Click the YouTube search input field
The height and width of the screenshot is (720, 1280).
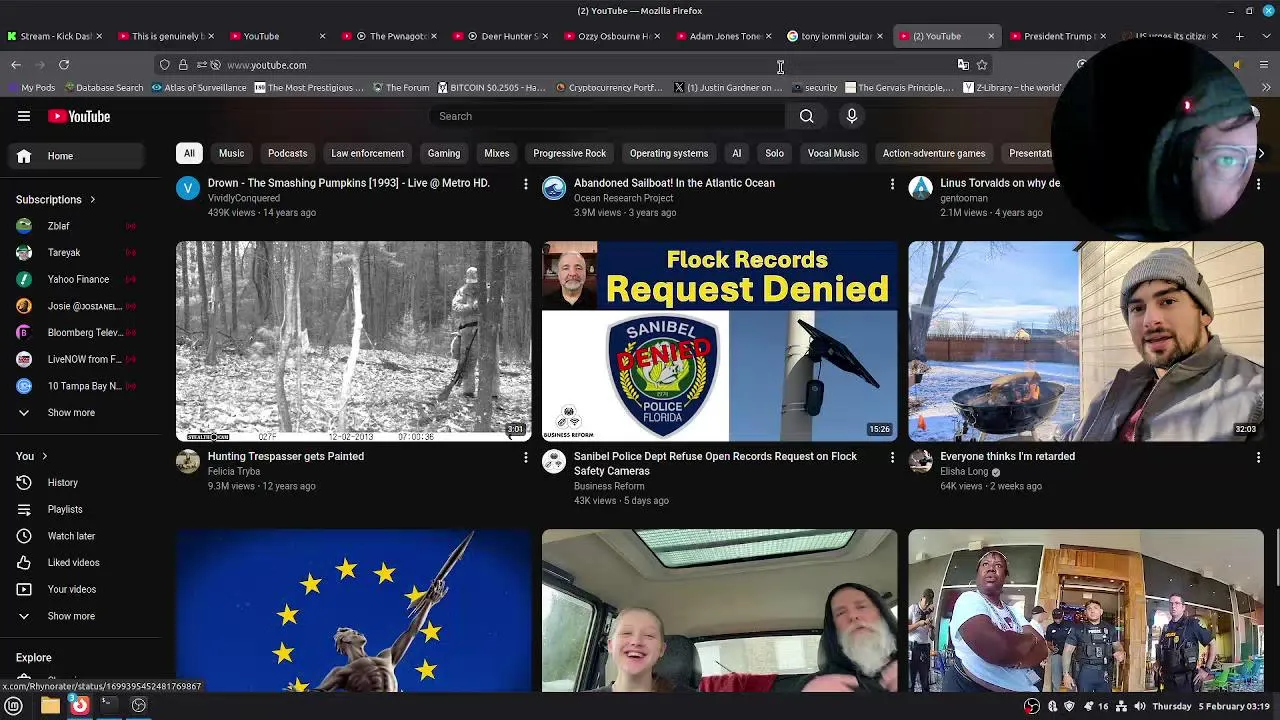(608, 116)
